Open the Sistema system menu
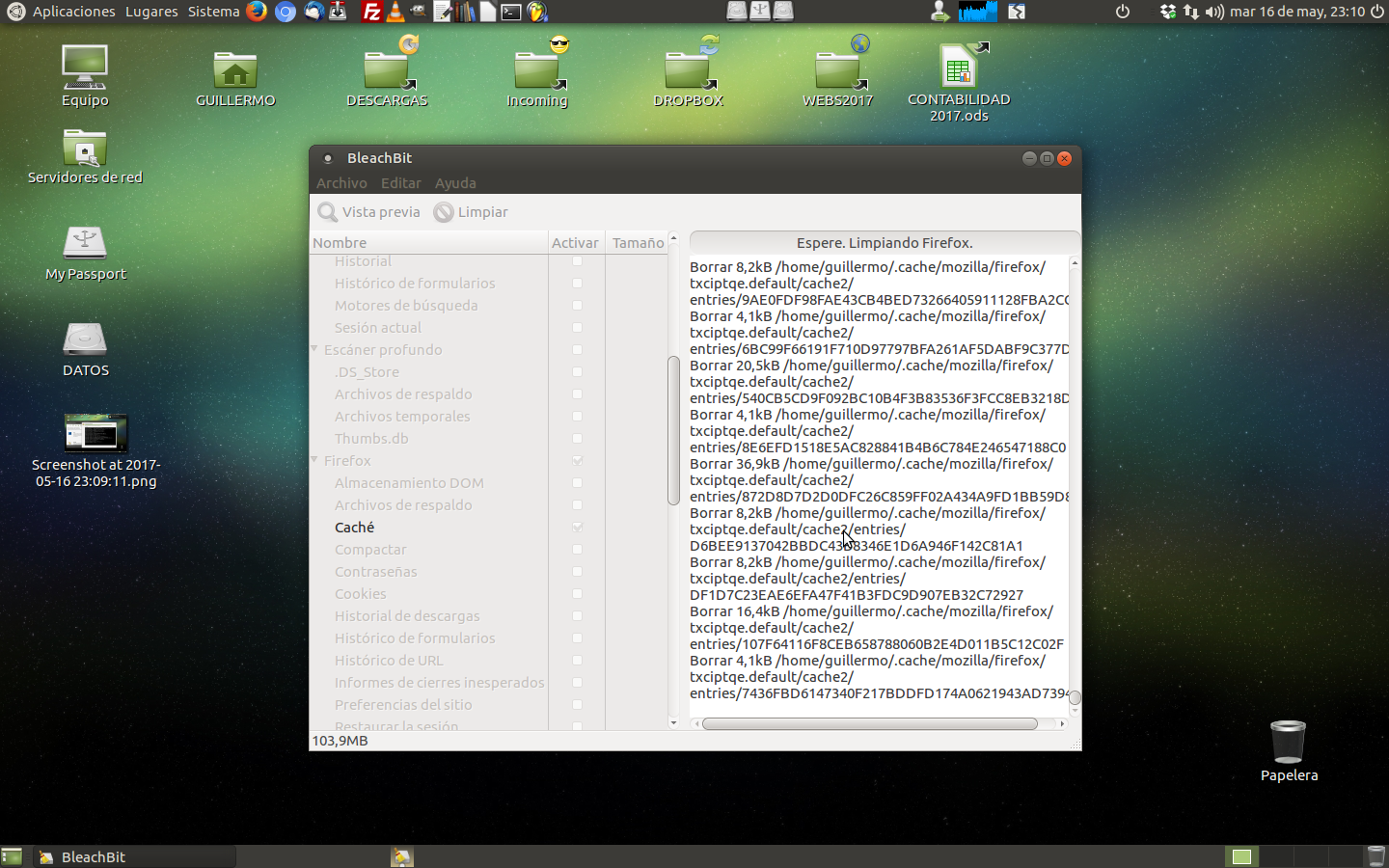The image size is (1389, 868). click(x=213, y=12)
